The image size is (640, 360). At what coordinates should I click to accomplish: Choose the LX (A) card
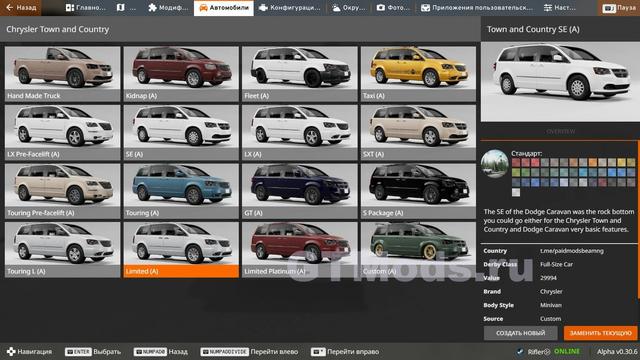(x=300, y=132)
